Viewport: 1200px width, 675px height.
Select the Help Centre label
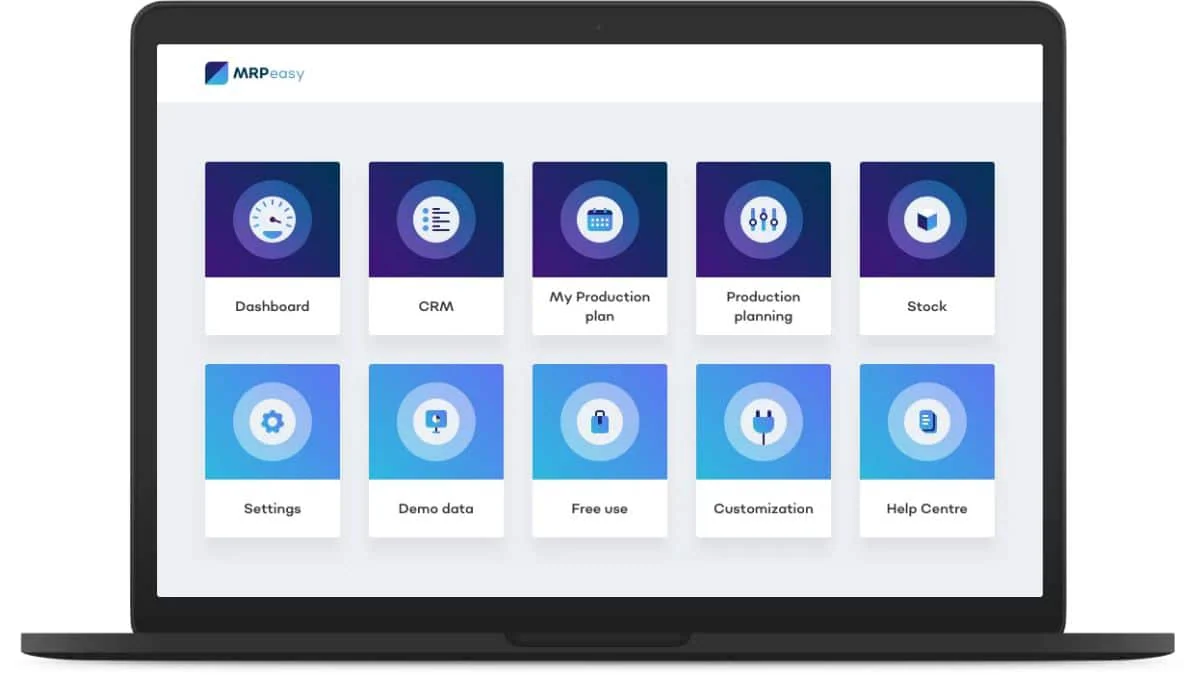[x=927, y=508]
